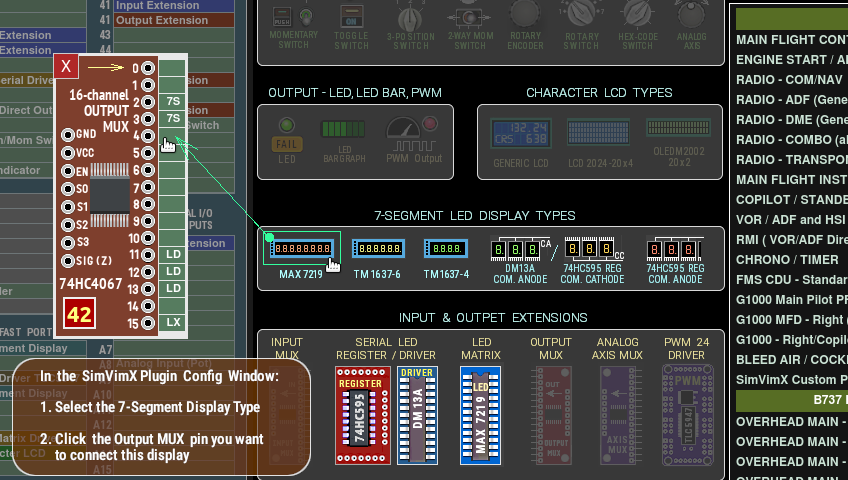This screenshot has width=848, height=480.
Task: Select the MAX 7219 seven-segment display type
Action: point(304,249)
